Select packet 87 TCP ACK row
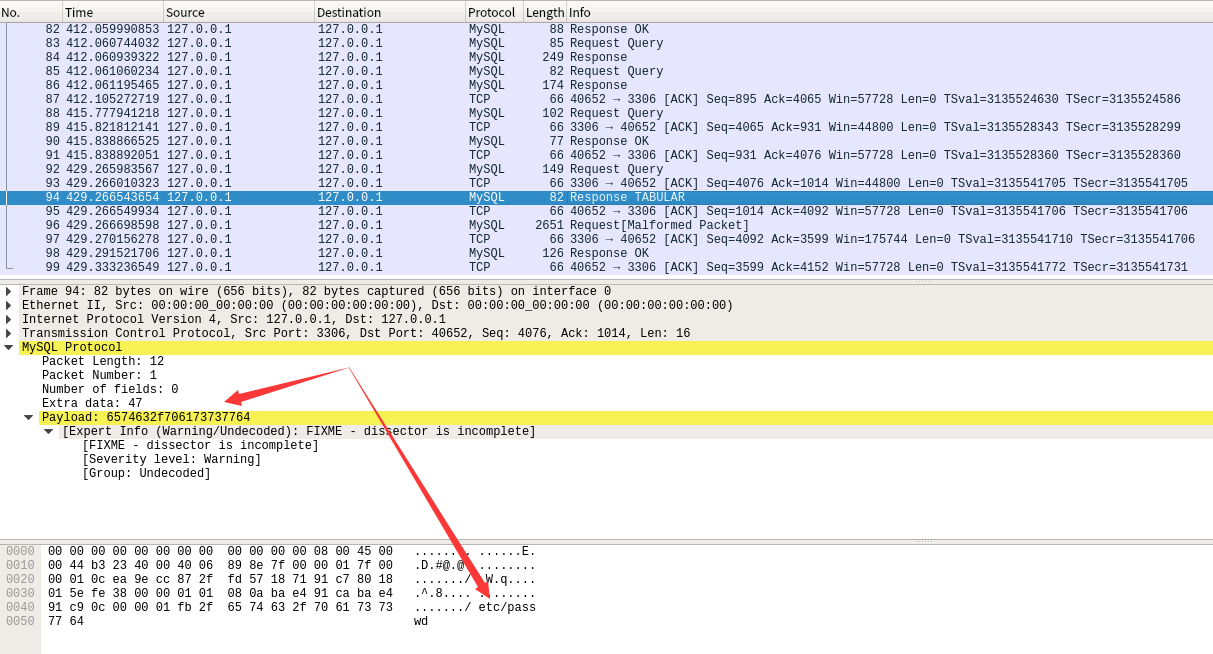Image resolution: width=1213 pixels, height=654 pixels. (606, 100)
